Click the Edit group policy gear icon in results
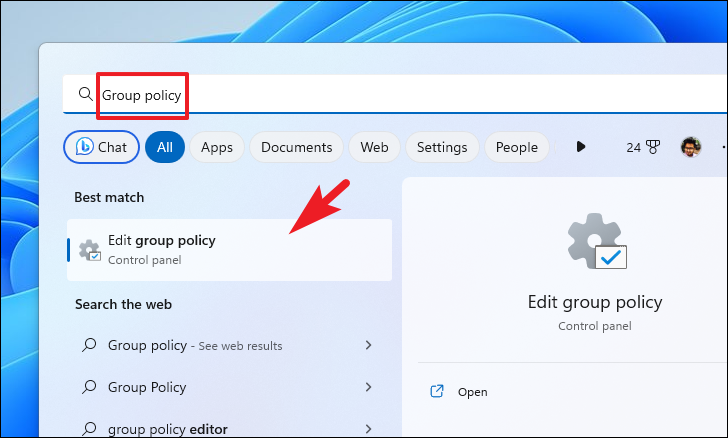 (x=90, y=250)
